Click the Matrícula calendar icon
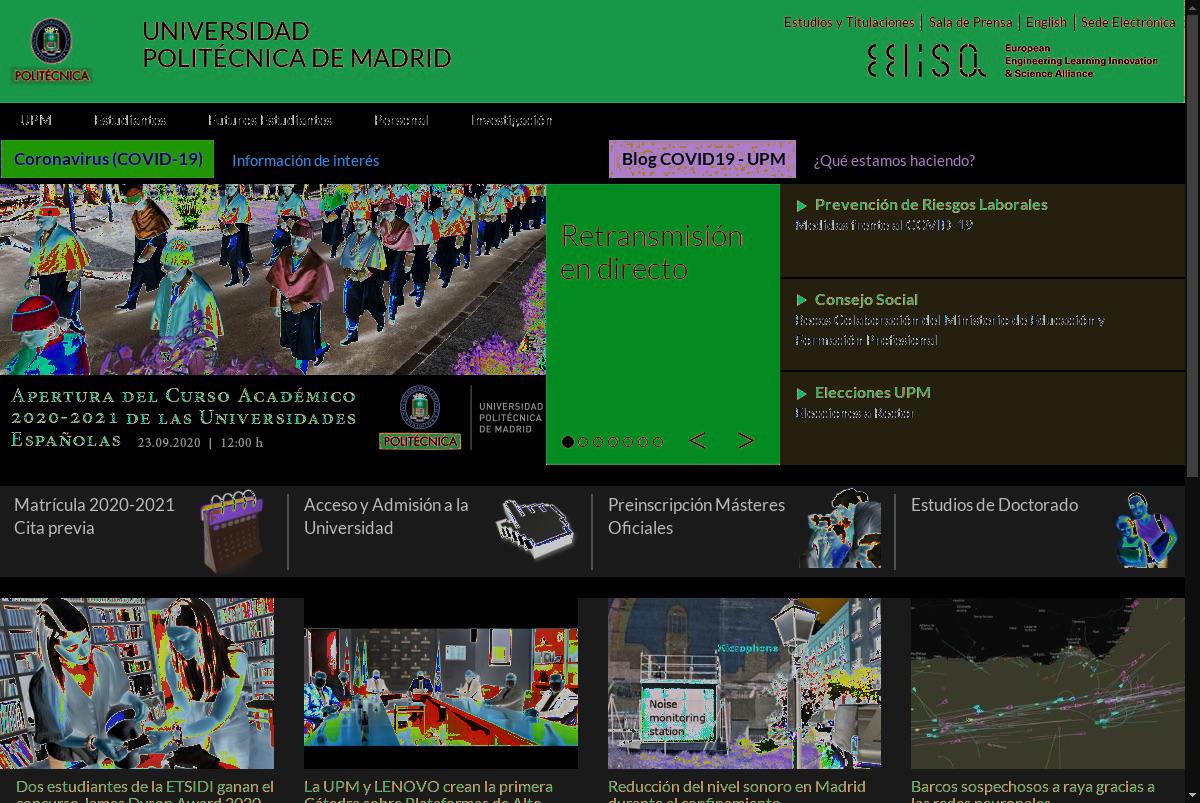 click(232, 529)
